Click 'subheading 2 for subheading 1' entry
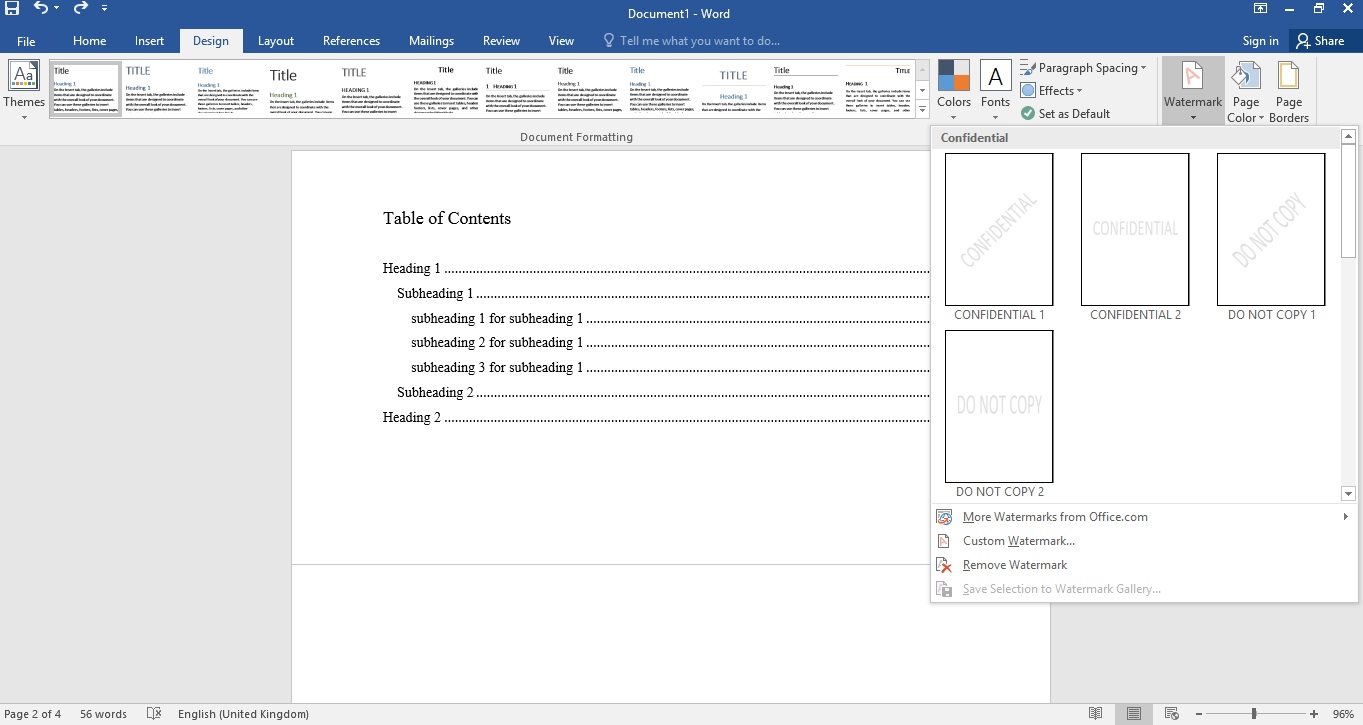 click(670, 342)
